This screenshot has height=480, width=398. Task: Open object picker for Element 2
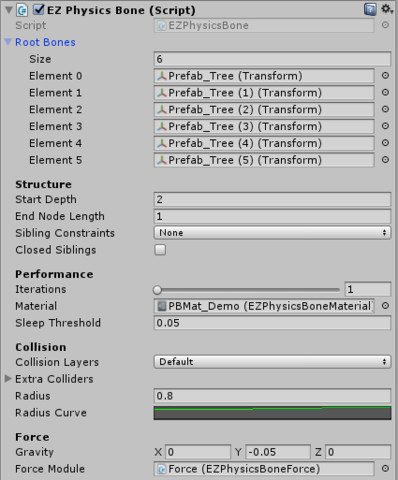coord(385,109)
